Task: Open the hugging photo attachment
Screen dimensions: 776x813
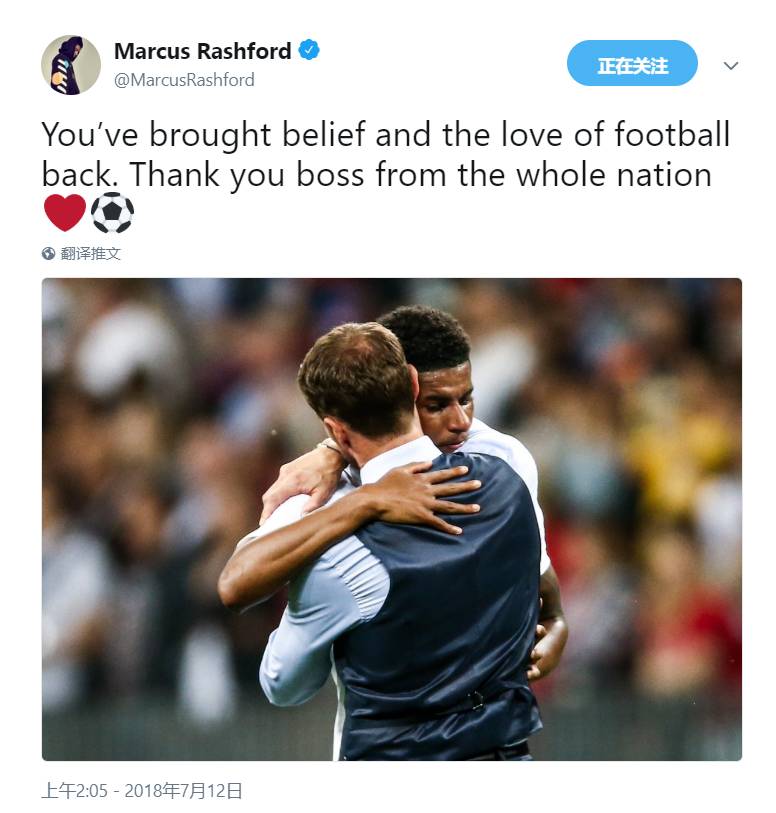Action: [x=391, y=520]
